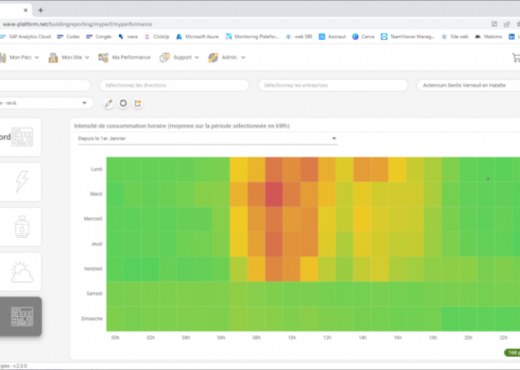Click the red heatmap cell Mardi 09h
This screenshot has width=520, height=370.
274,194
